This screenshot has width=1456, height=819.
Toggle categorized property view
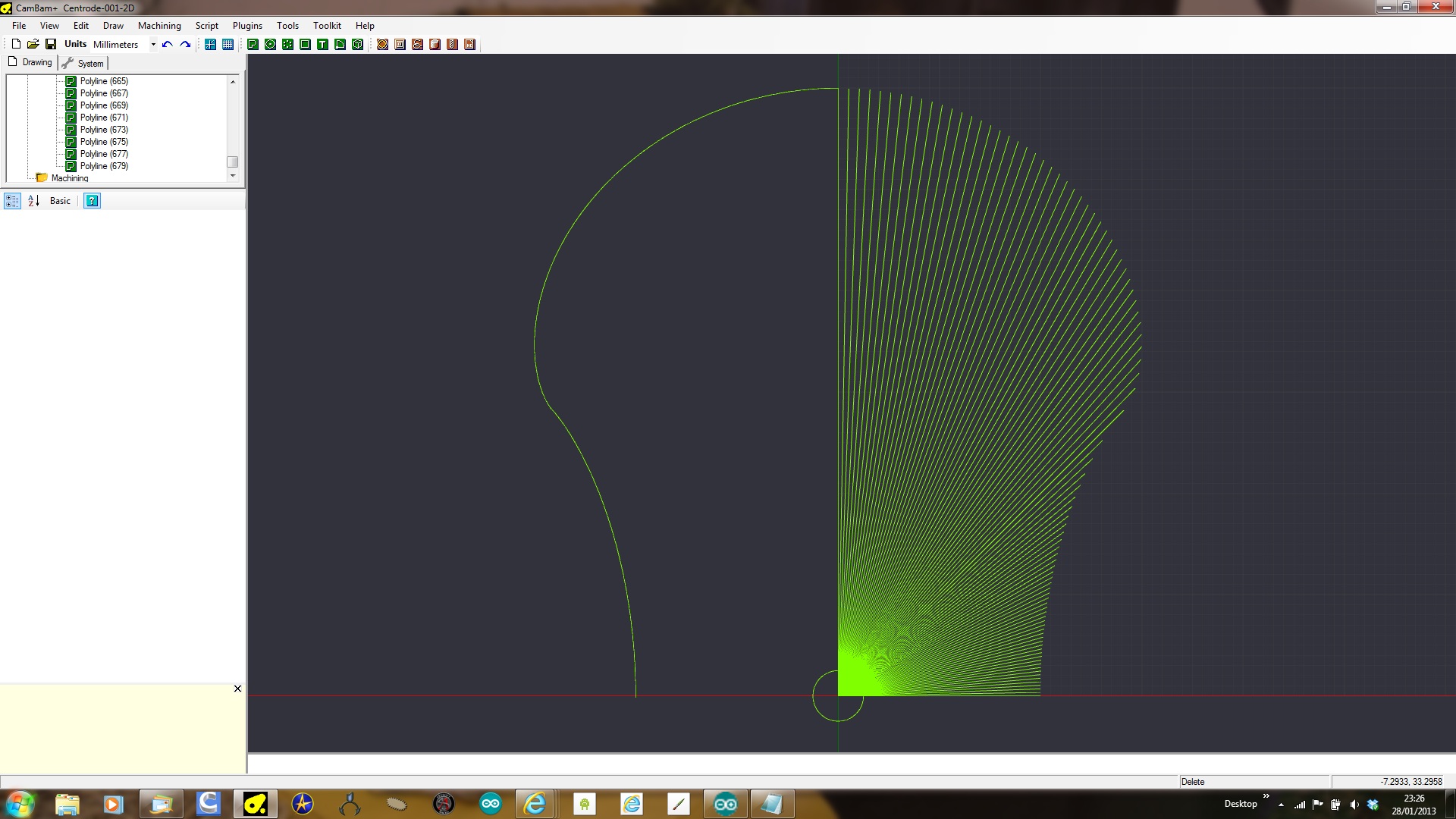coord(12,201)
